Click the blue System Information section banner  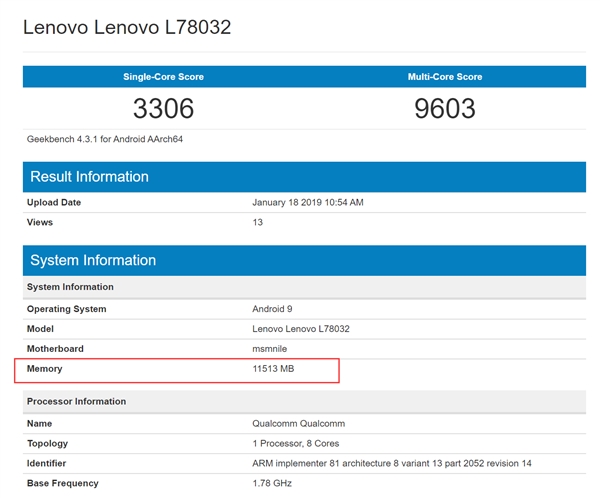coord(304,260)
